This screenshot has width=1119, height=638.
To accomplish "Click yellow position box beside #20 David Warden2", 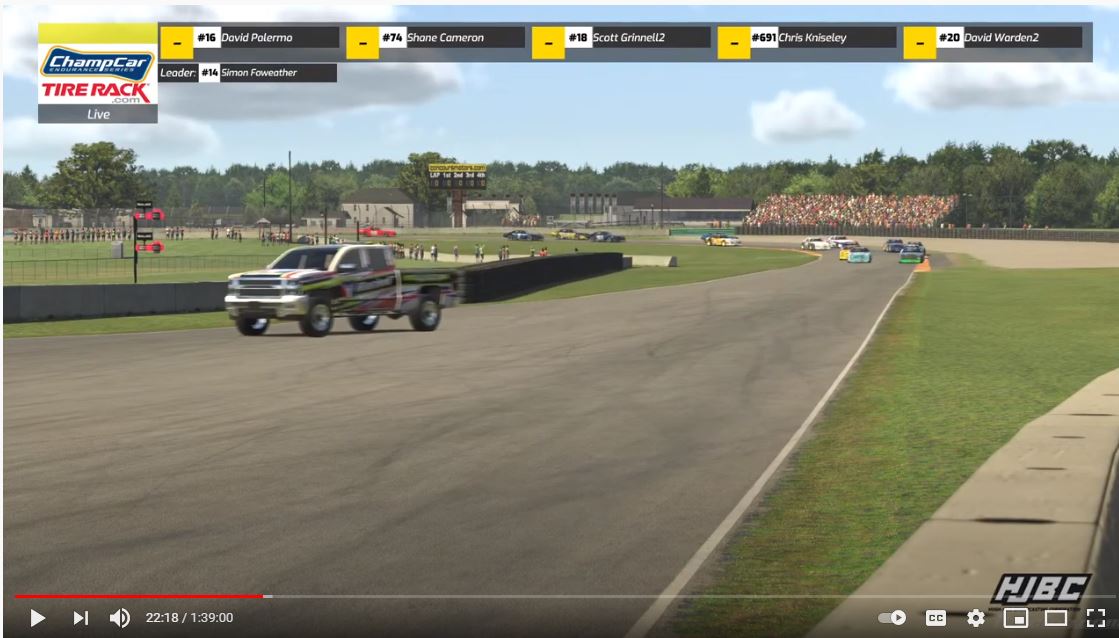I will click(919, 42).
